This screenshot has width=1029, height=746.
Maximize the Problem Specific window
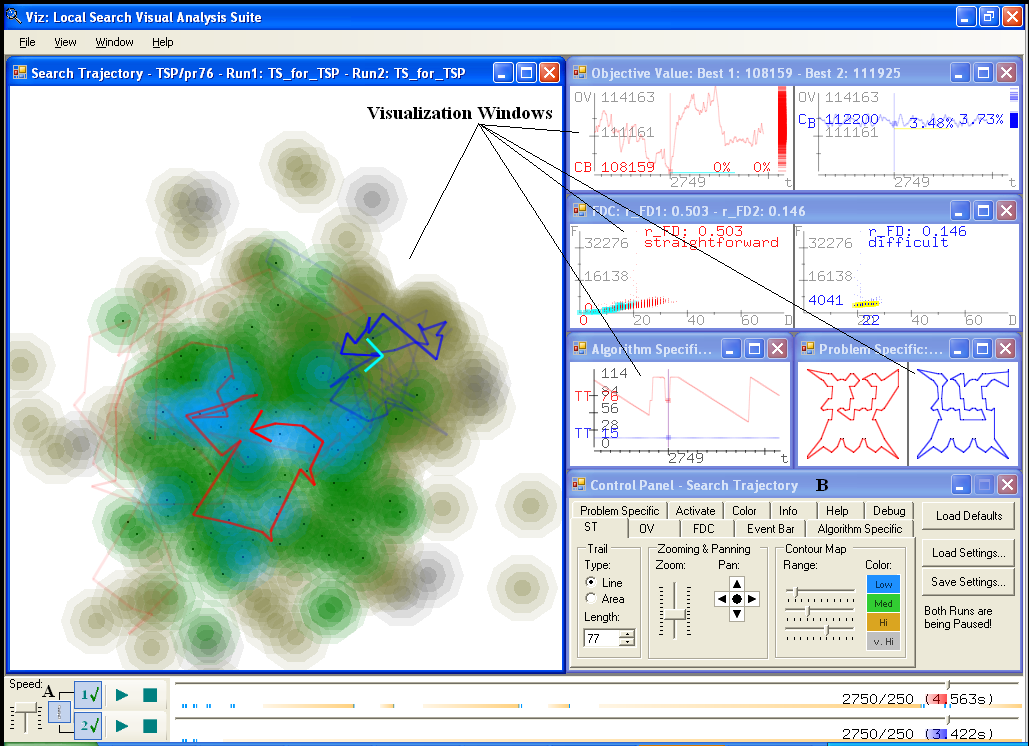982,348
